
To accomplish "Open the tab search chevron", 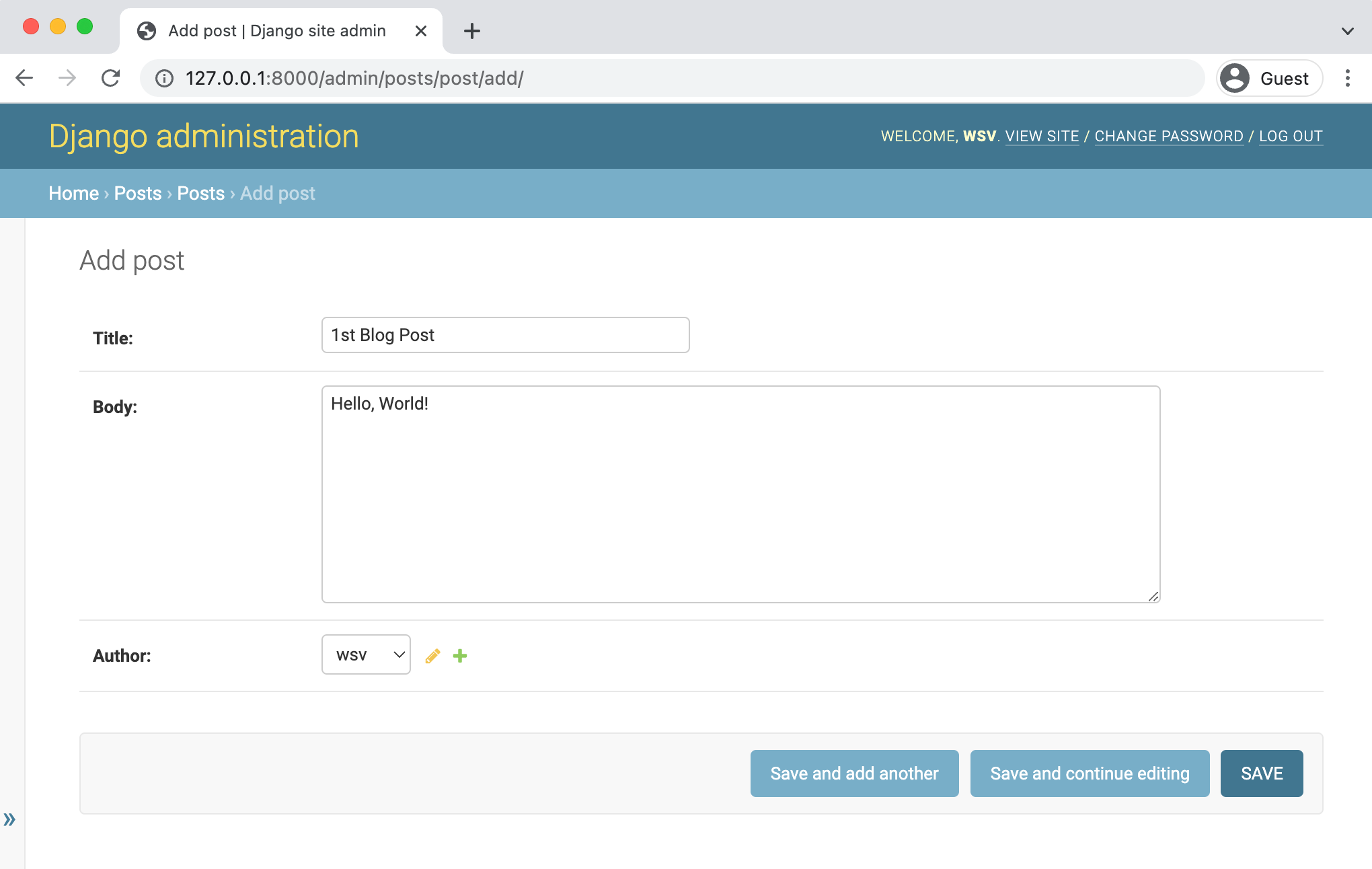I will [1348, 31].
